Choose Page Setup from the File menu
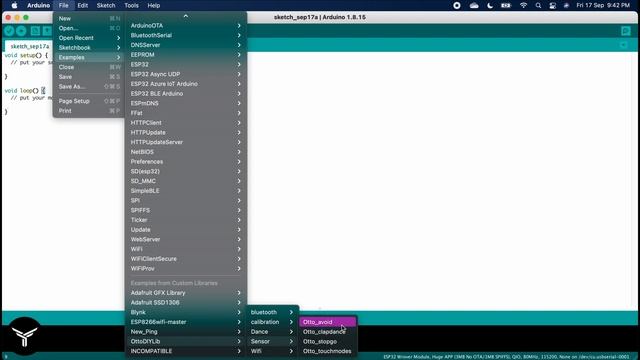 coord(88,101)
